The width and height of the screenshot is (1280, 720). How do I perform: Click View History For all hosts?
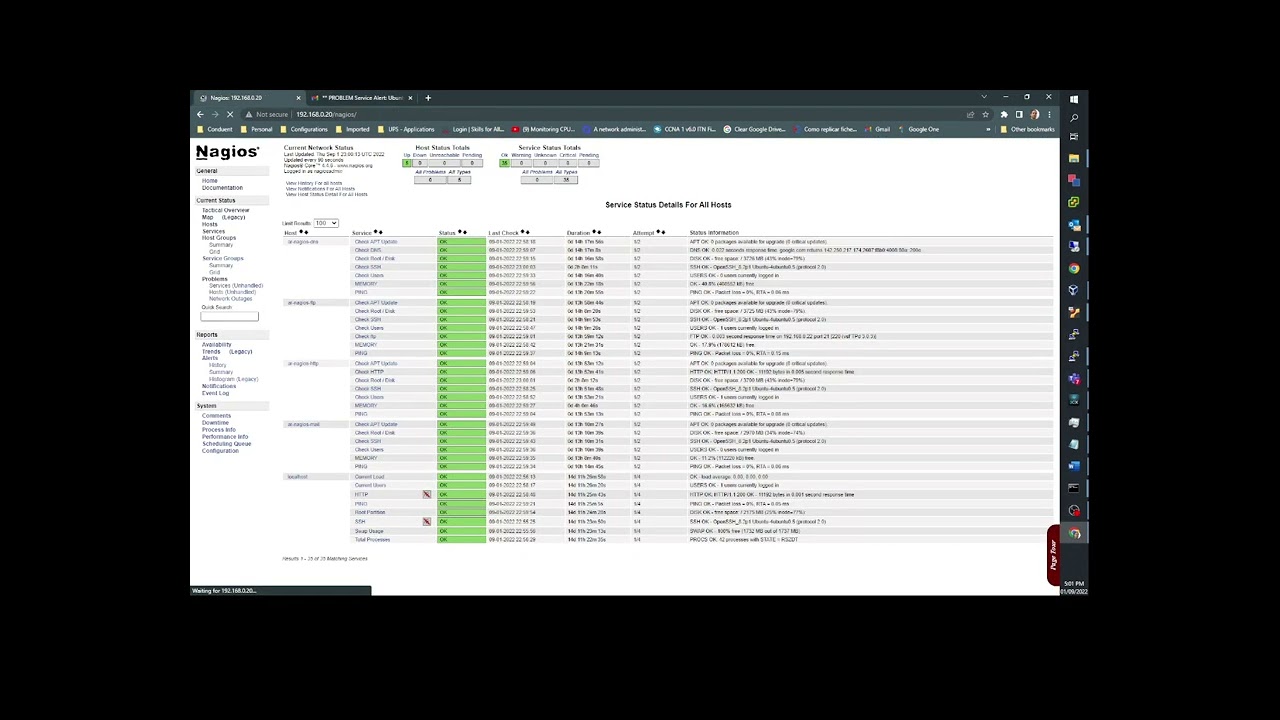[x=313, y=183]
